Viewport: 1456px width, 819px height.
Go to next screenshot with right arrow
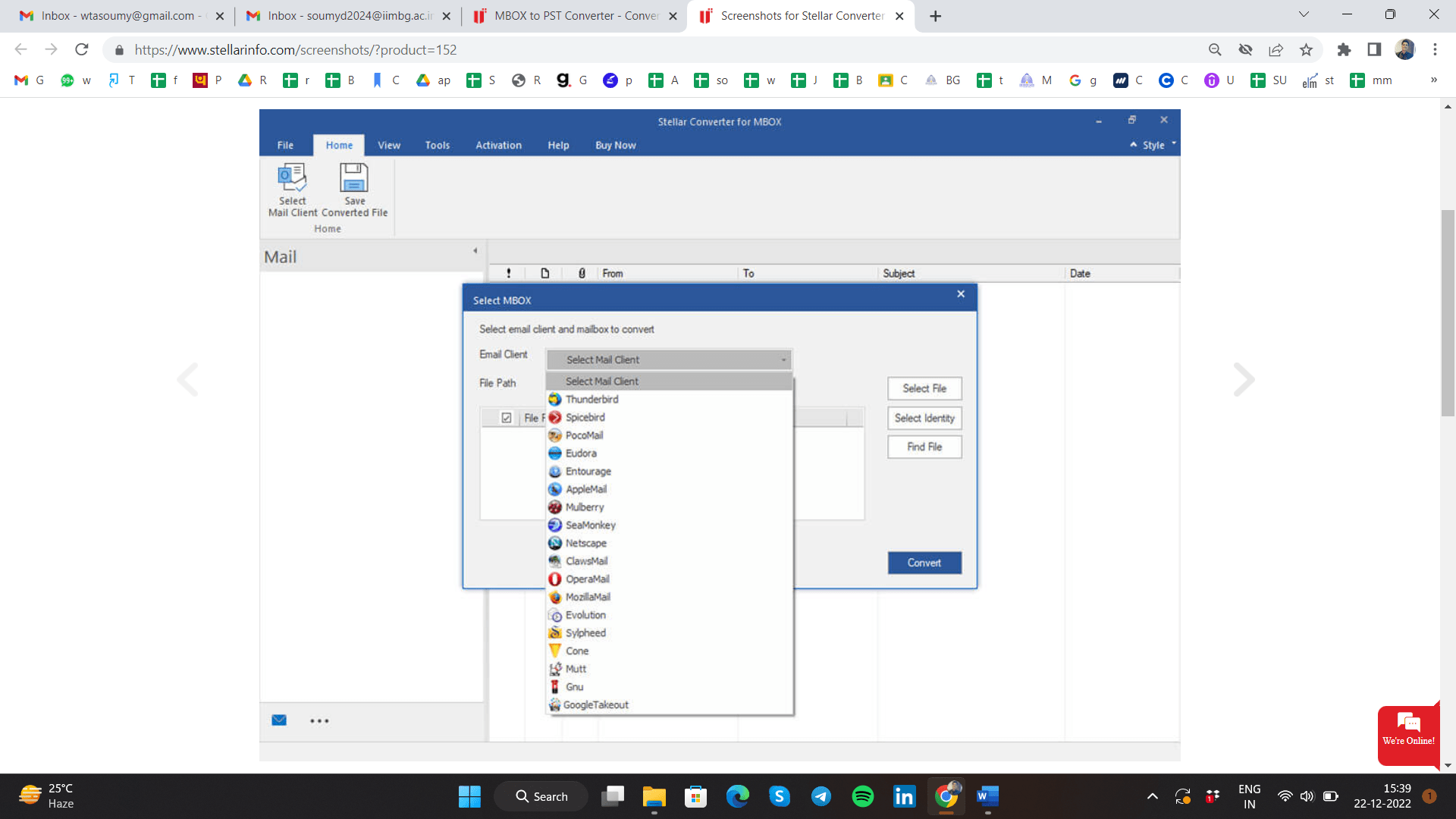(1244, 379)
